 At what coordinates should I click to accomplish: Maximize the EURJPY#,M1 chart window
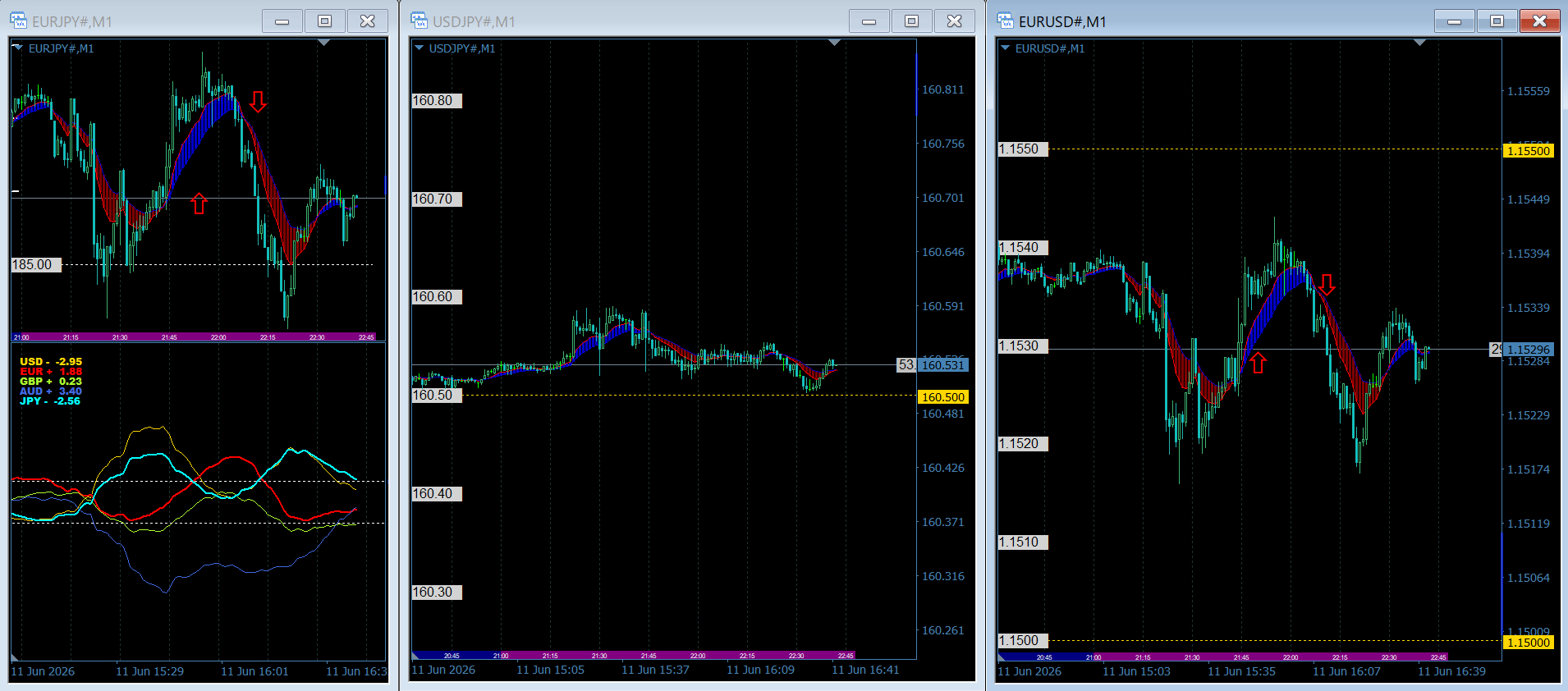(325, 21)
